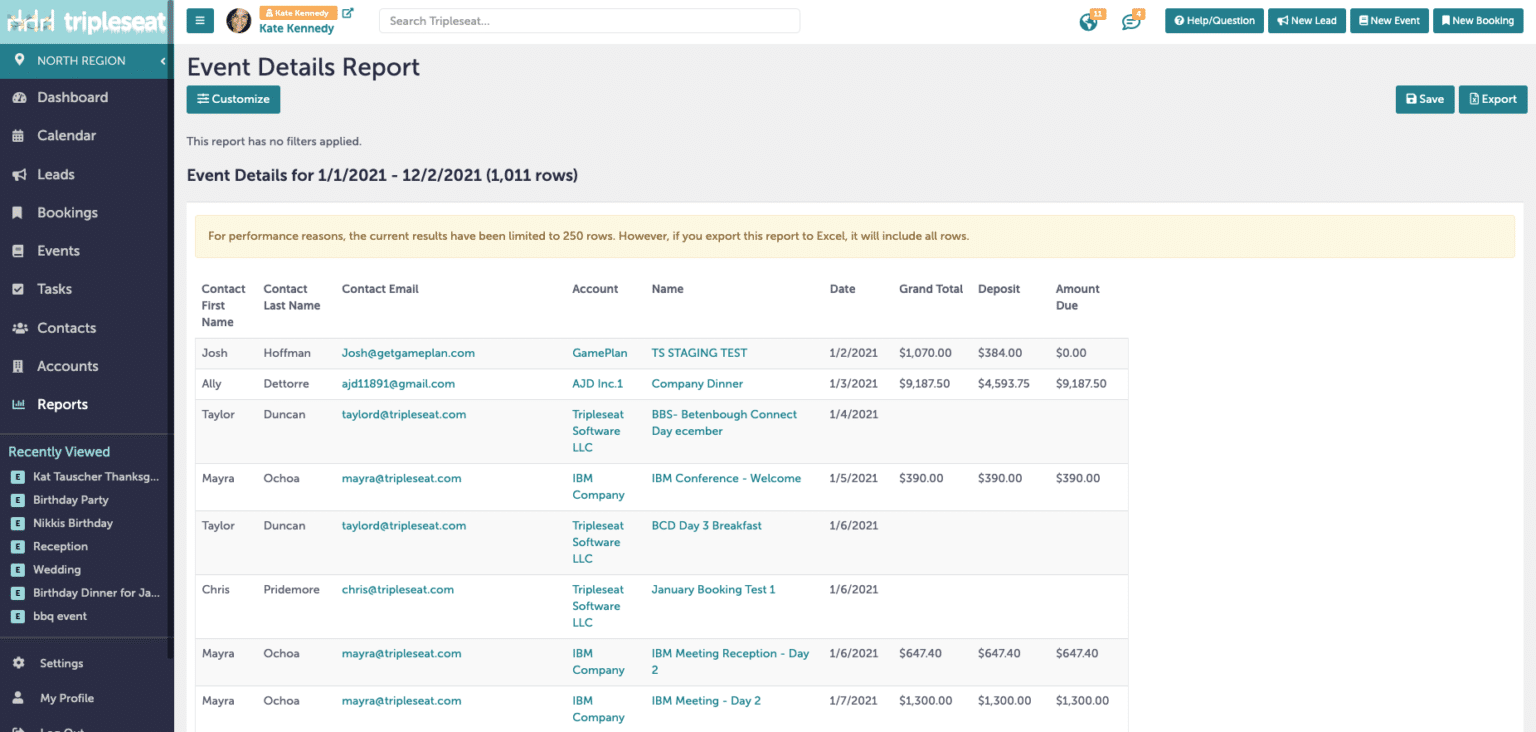Open the Company Dinner event

[697, 384]
